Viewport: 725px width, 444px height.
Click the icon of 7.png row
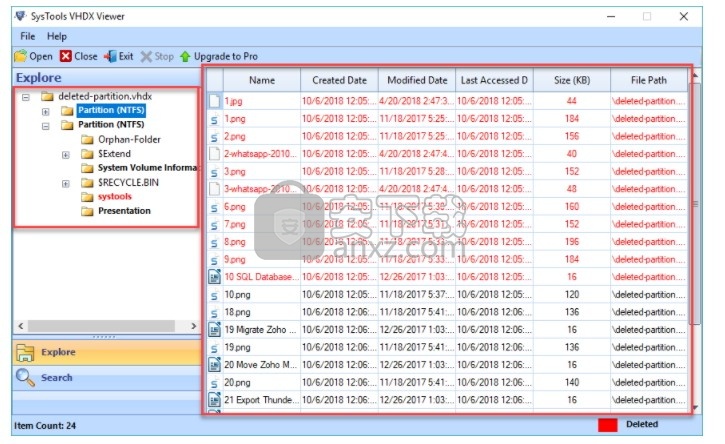[215, 224]
